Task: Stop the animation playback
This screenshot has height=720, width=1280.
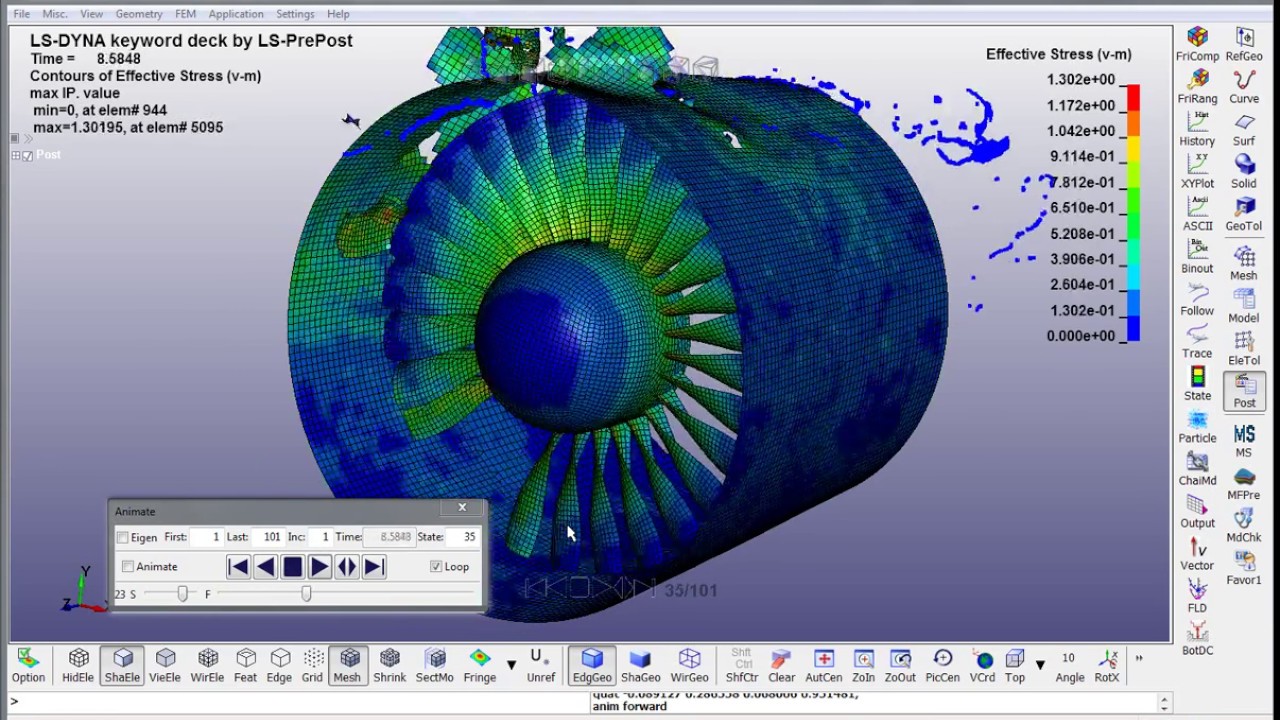Action: 292,567
